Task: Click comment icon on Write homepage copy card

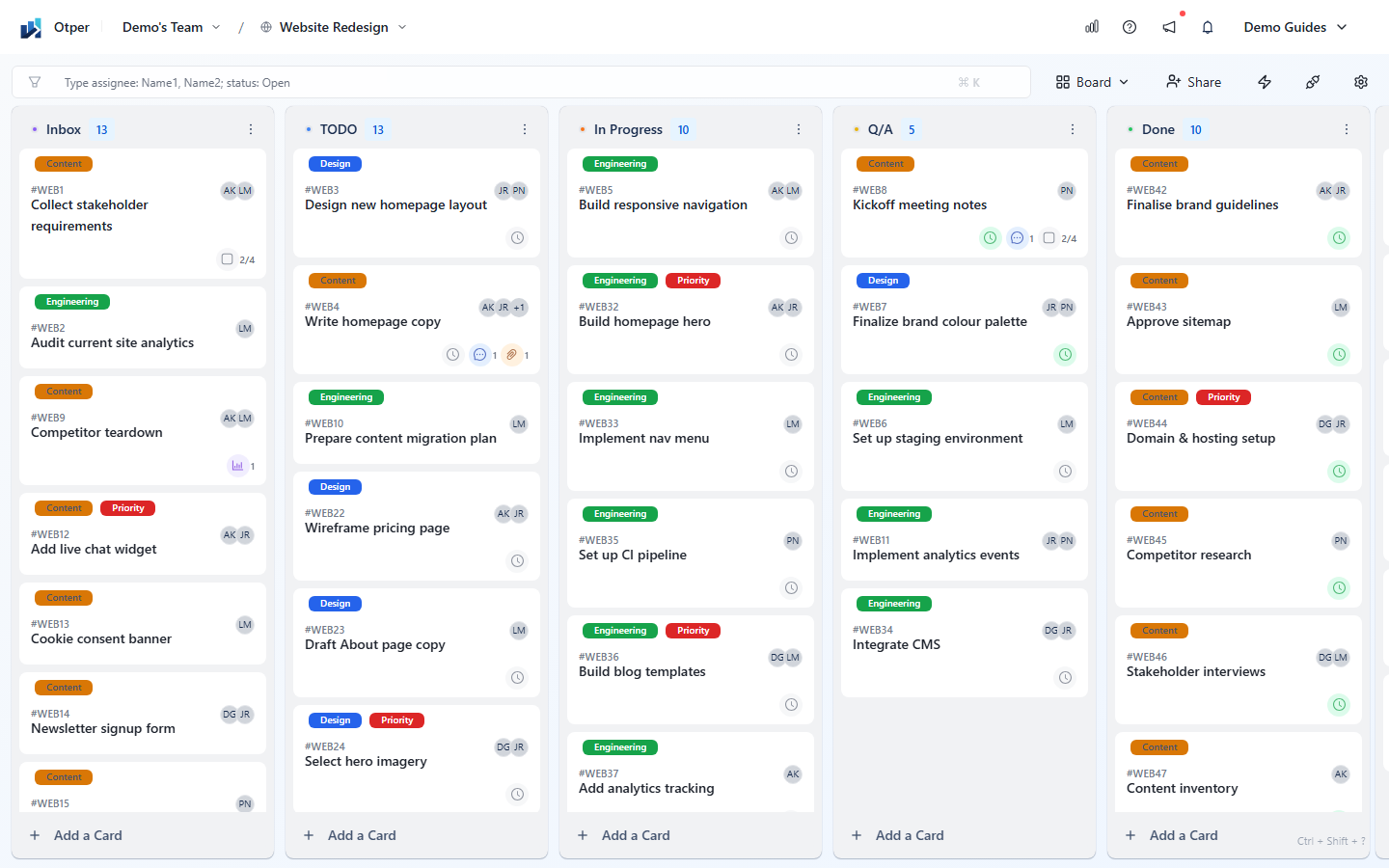Action: pos(479,355)
